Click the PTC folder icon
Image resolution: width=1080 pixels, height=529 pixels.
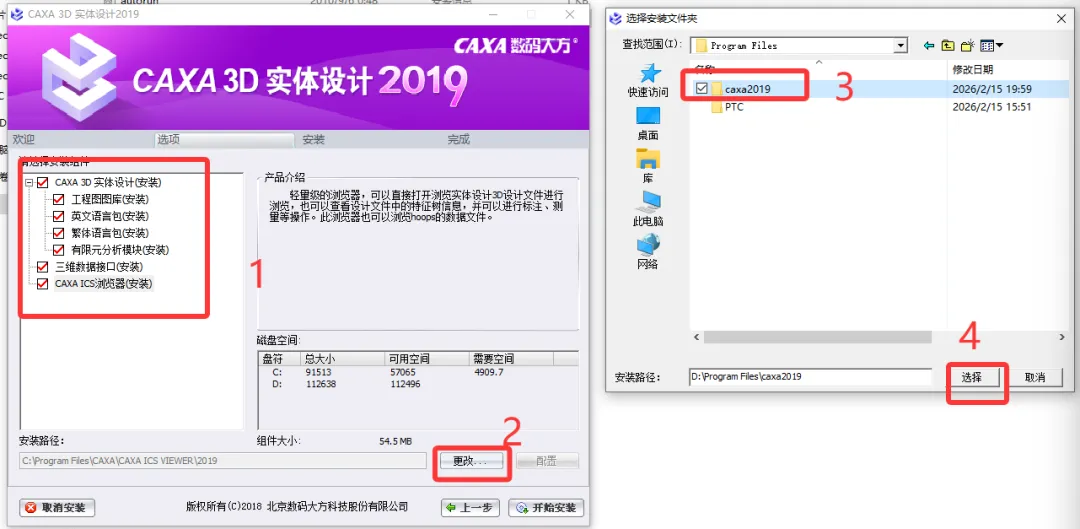click(x=717, y=107)
